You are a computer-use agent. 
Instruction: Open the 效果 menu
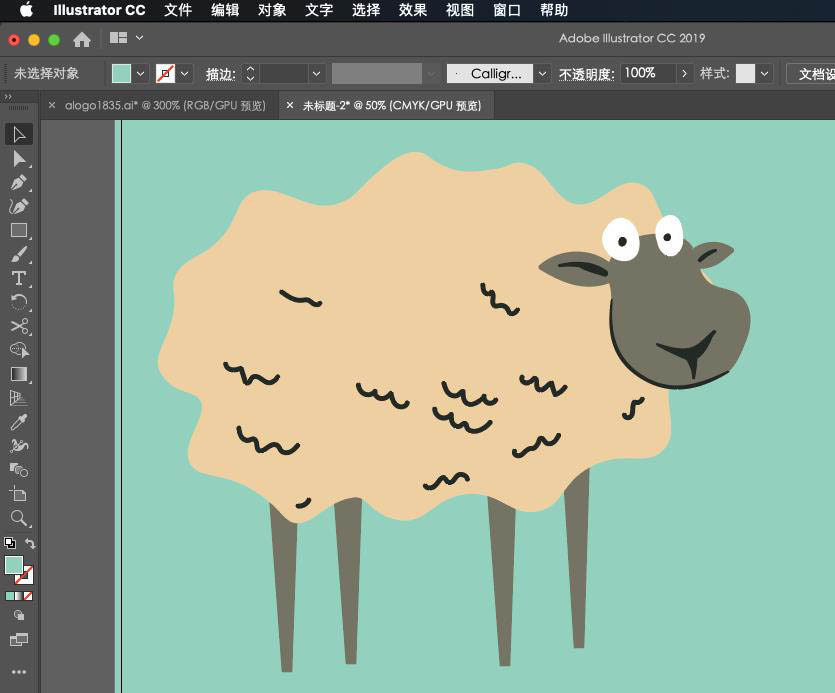(413, 10)
